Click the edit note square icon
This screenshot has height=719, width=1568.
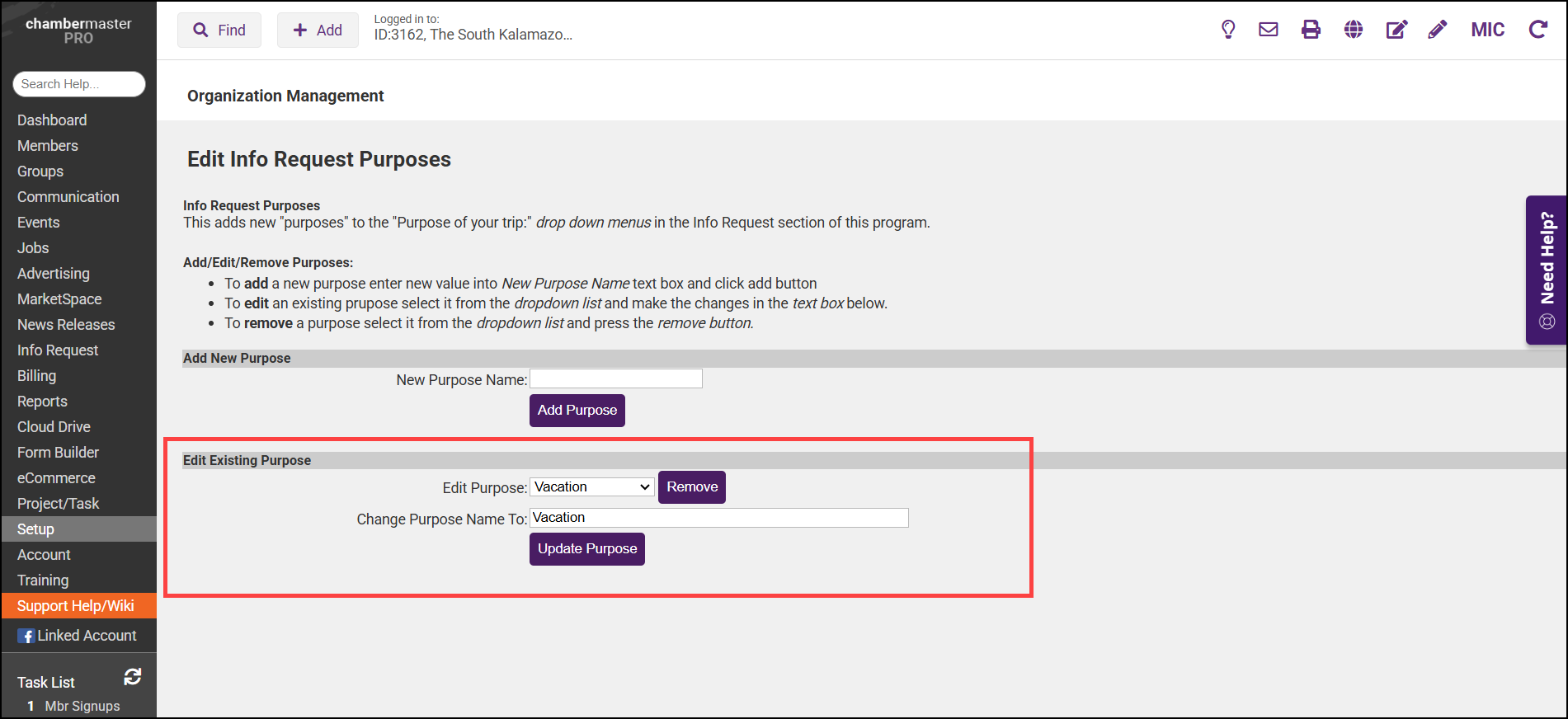pyautogui.click(x=1396, y=30)
